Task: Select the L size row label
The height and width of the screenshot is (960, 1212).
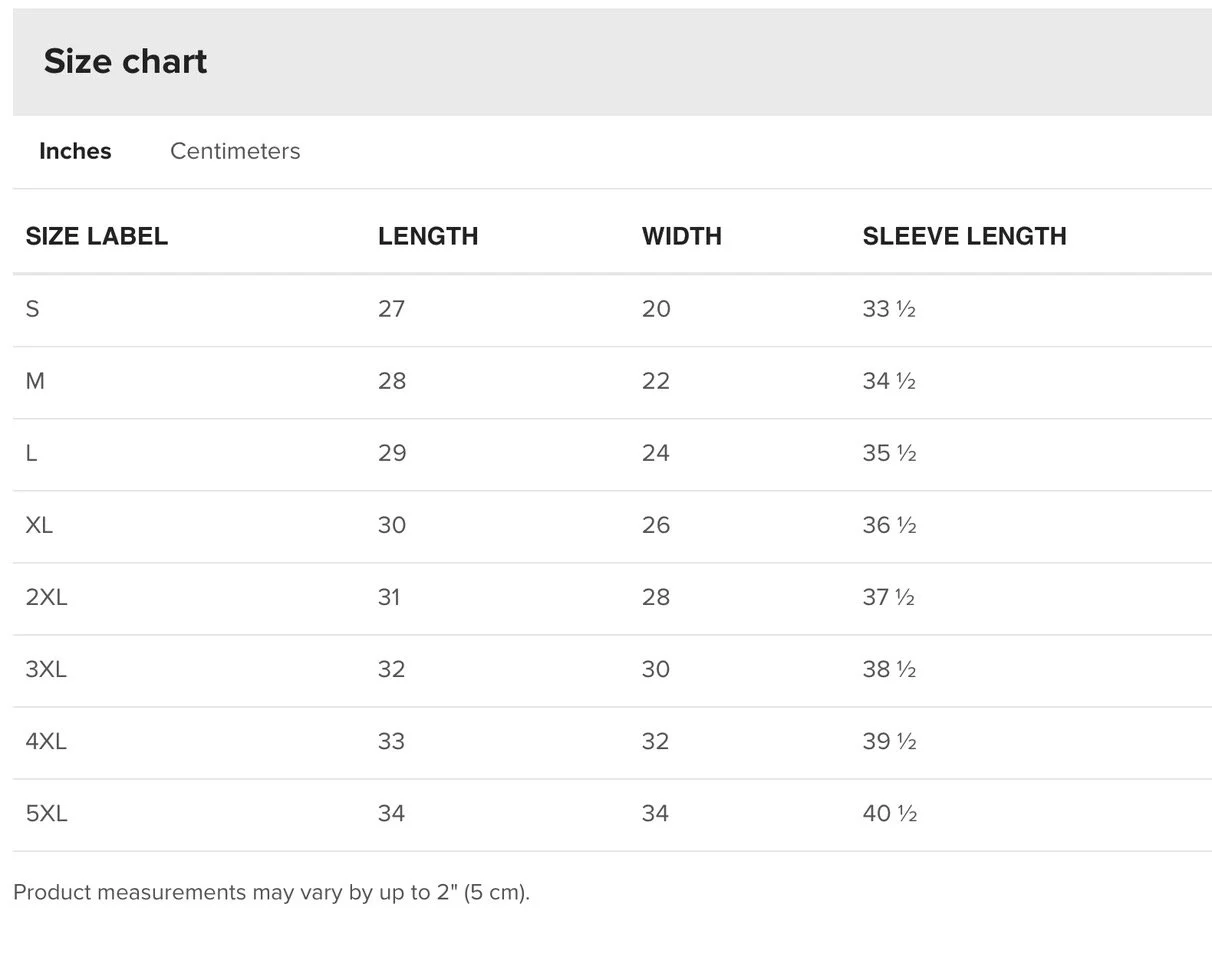Action: click(31, 453)
